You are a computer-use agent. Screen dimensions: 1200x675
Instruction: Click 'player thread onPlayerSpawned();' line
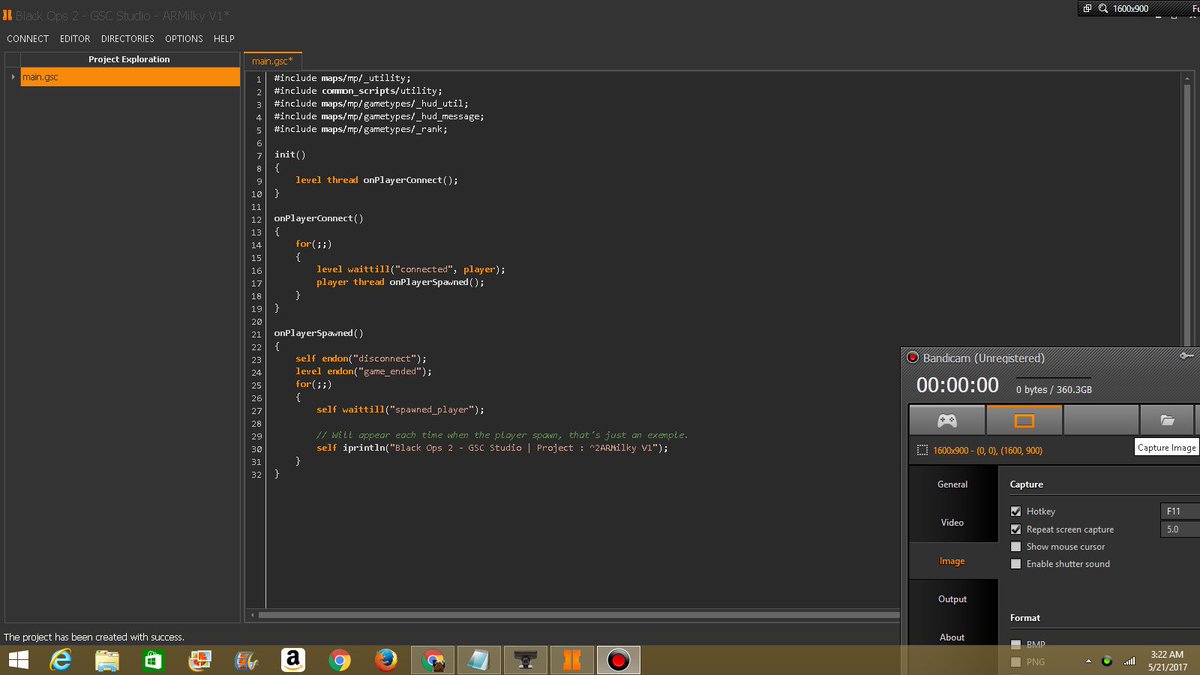point(400,282)
